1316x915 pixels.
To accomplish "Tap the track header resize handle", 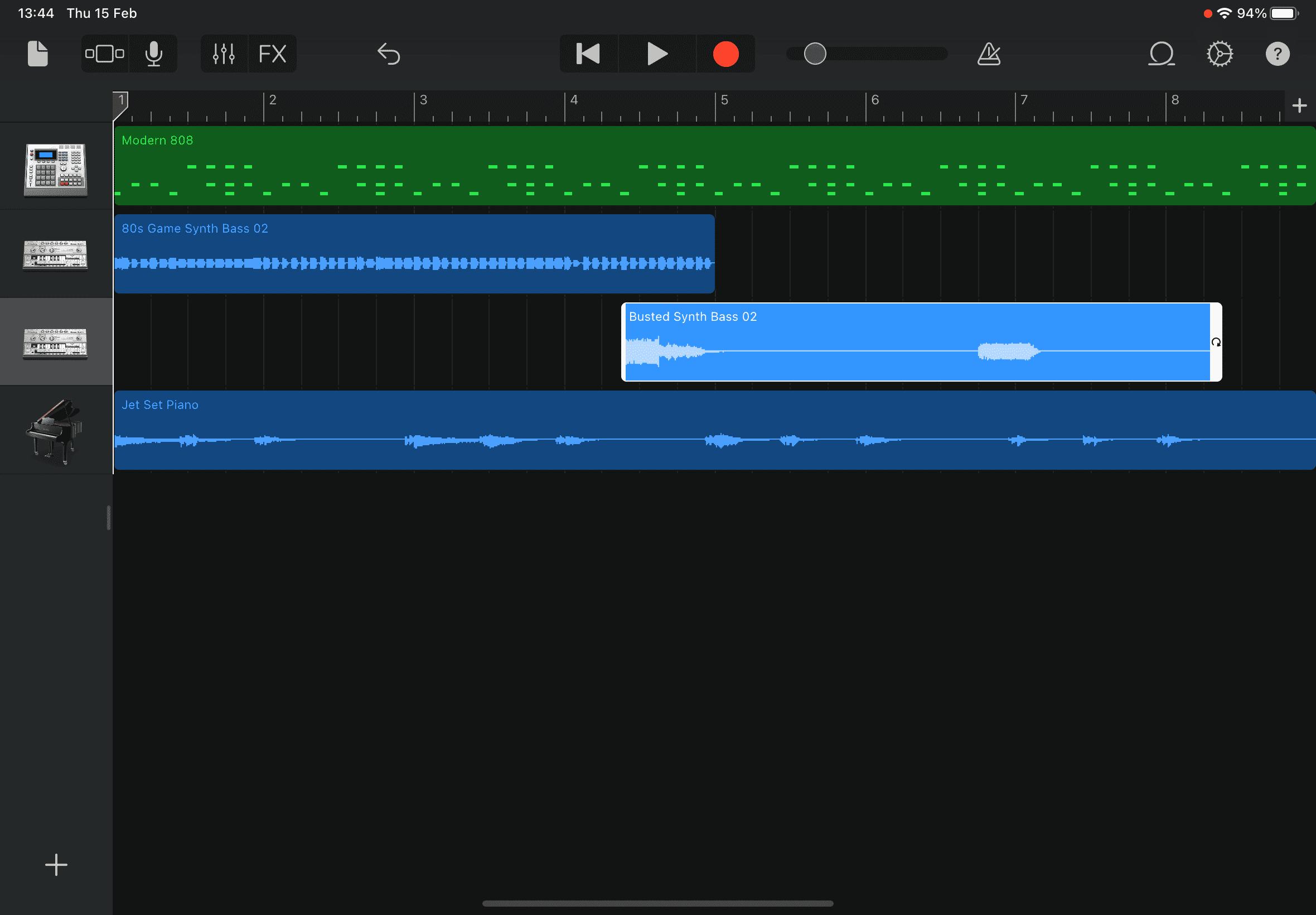I will click(x=108, y=518).
